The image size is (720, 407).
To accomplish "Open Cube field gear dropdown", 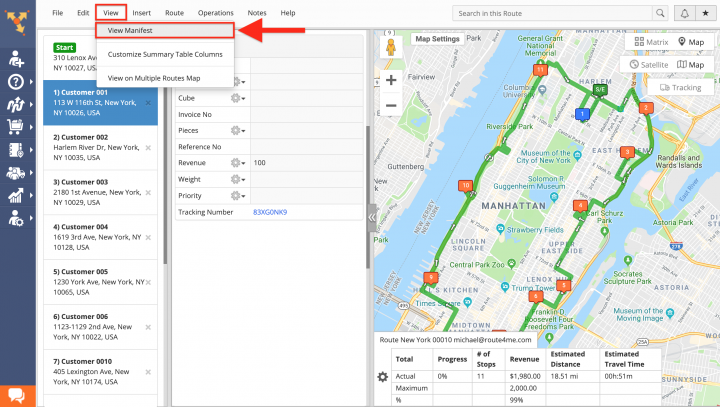I will click(237, 98).
